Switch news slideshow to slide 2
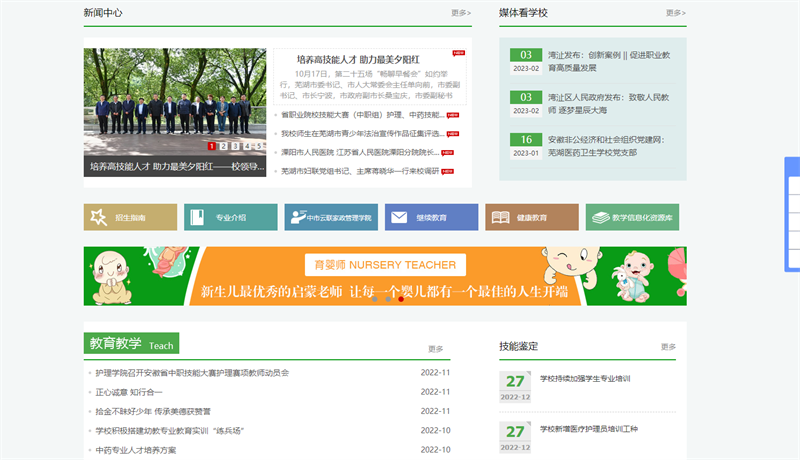Viewport: 800px width, 460px height. (223, 146)
